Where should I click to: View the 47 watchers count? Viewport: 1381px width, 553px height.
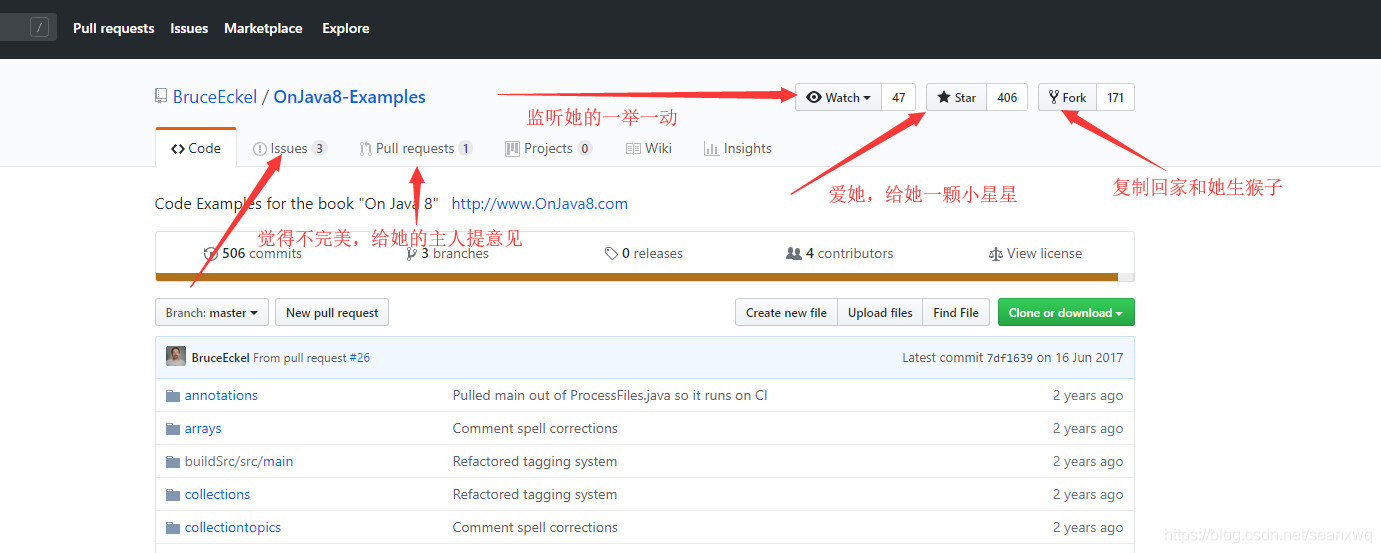[x=899, y=97]
